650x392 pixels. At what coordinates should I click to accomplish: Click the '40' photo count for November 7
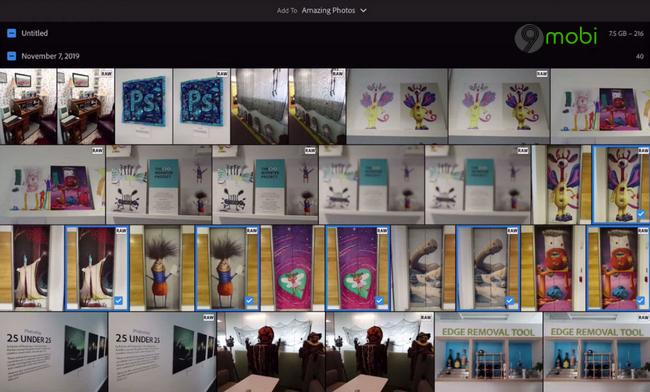[640, 56]
